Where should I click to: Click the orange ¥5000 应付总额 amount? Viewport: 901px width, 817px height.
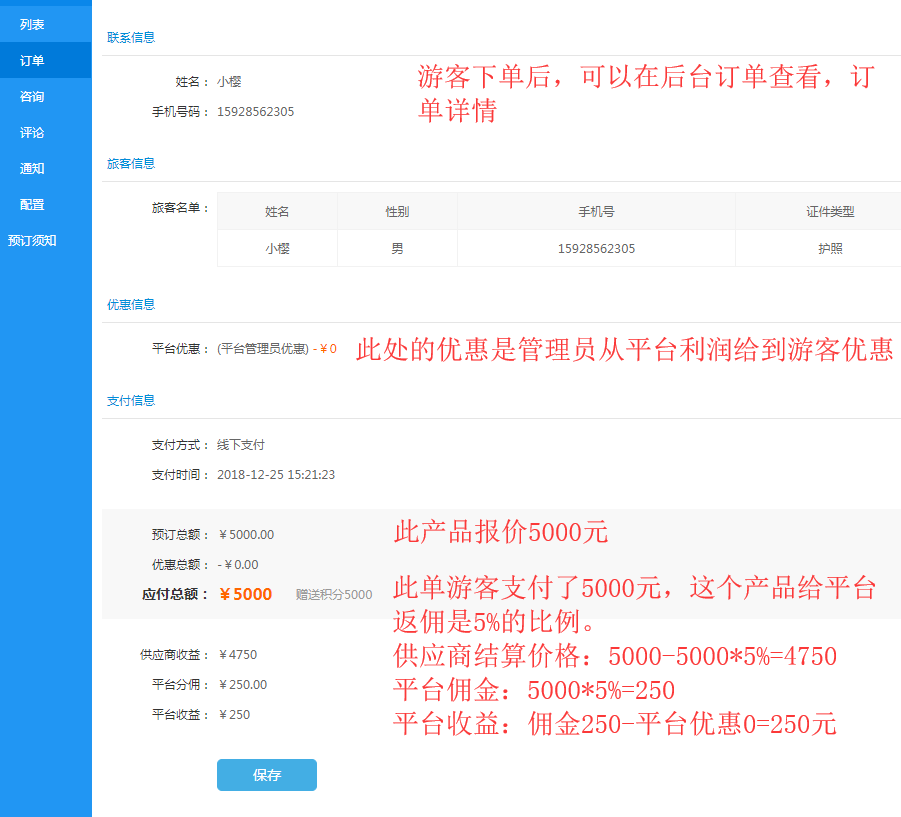pos(245,594)
